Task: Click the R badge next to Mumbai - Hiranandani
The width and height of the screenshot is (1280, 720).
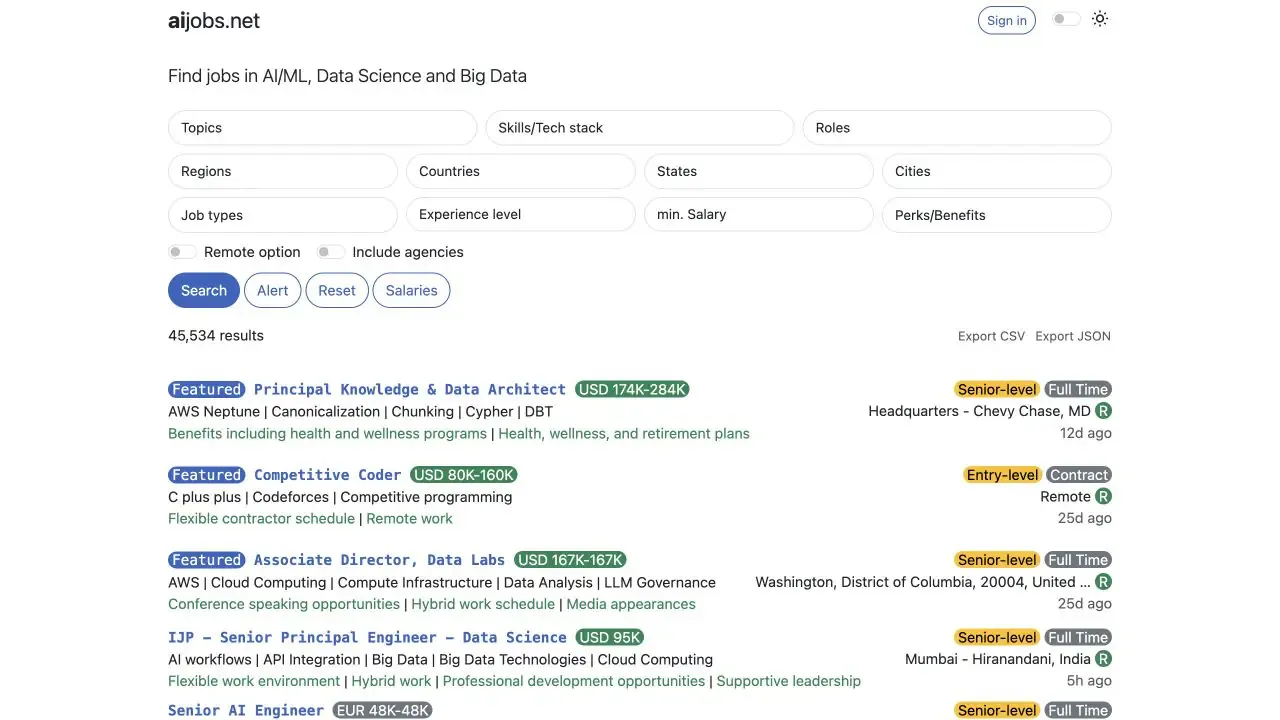Action: tap(1103, 659)
